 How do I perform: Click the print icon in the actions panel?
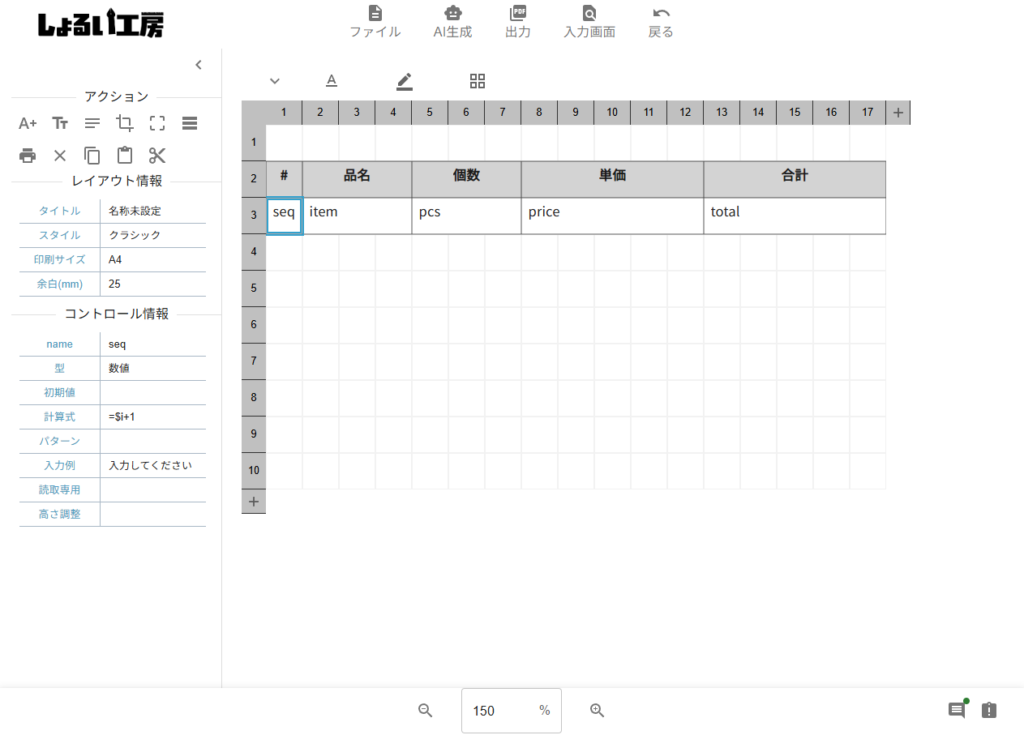28,155
